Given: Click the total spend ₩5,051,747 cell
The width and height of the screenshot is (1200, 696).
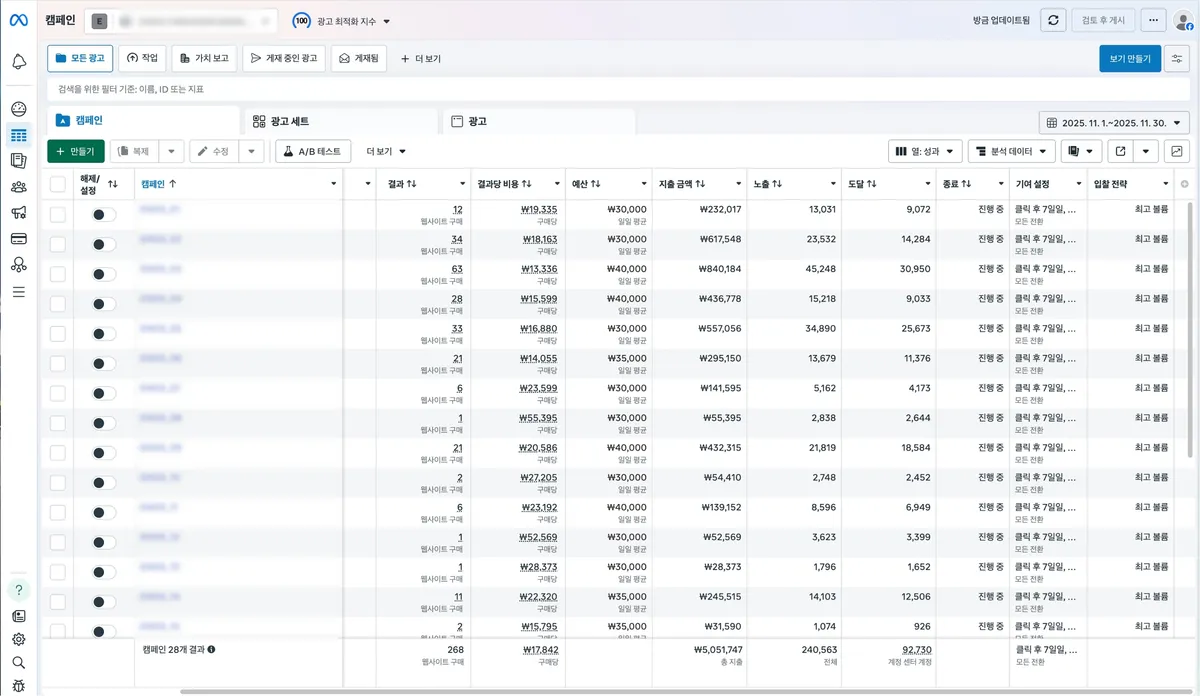Looking at the screenshot, I should [718, 649].
